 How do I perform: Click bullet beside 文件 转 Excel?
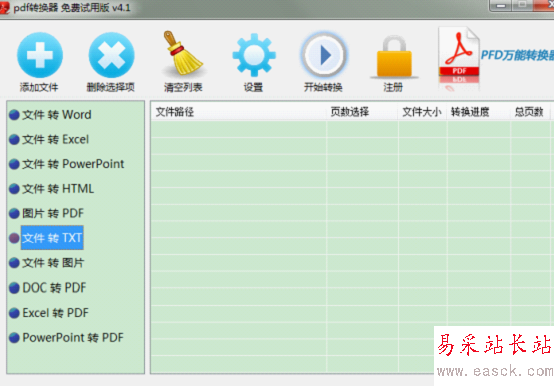click(x=14, y=139)
